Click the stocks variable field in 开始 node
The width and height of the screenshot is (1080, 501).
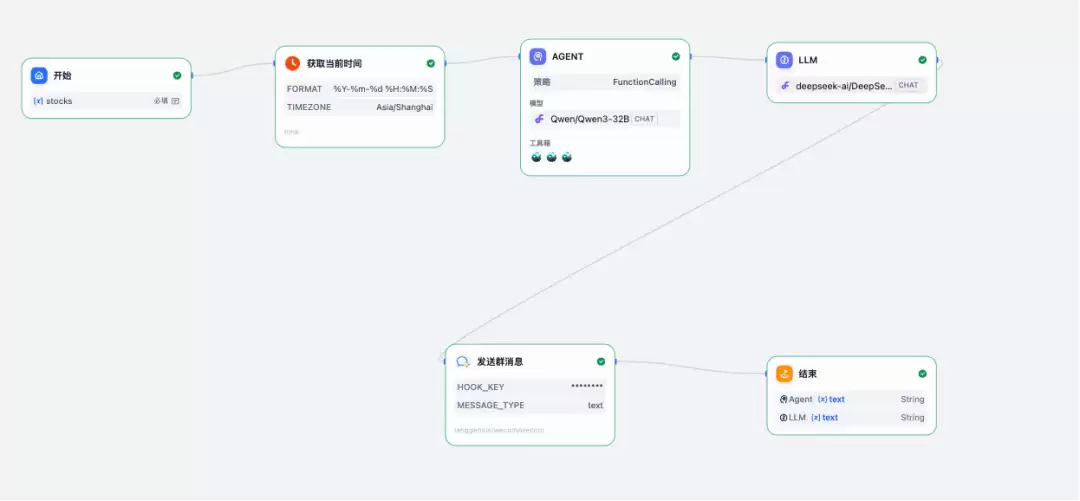tap(107, 101)
